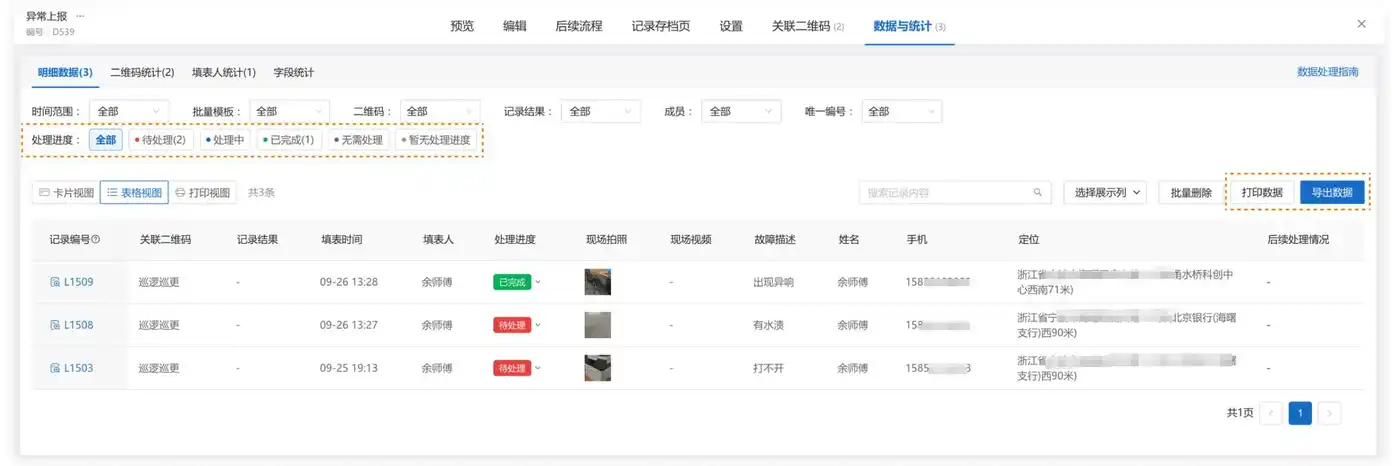
Task: Open the 时间范围 dropdown
Action: tap(129, 111)
